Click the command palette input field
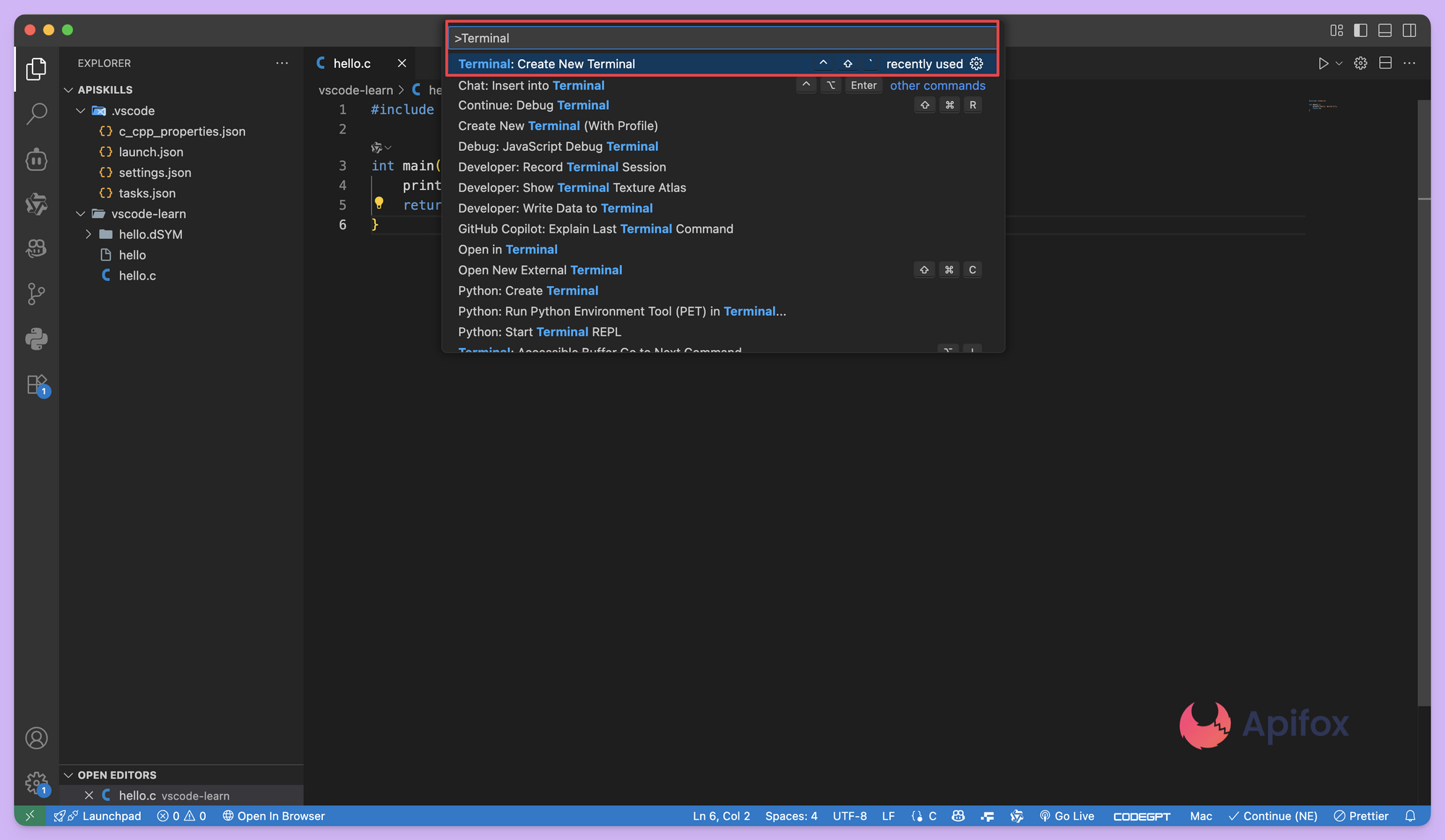Image resolution: width=1445 pixels, height=840 pixels. (x=722, y=38)
